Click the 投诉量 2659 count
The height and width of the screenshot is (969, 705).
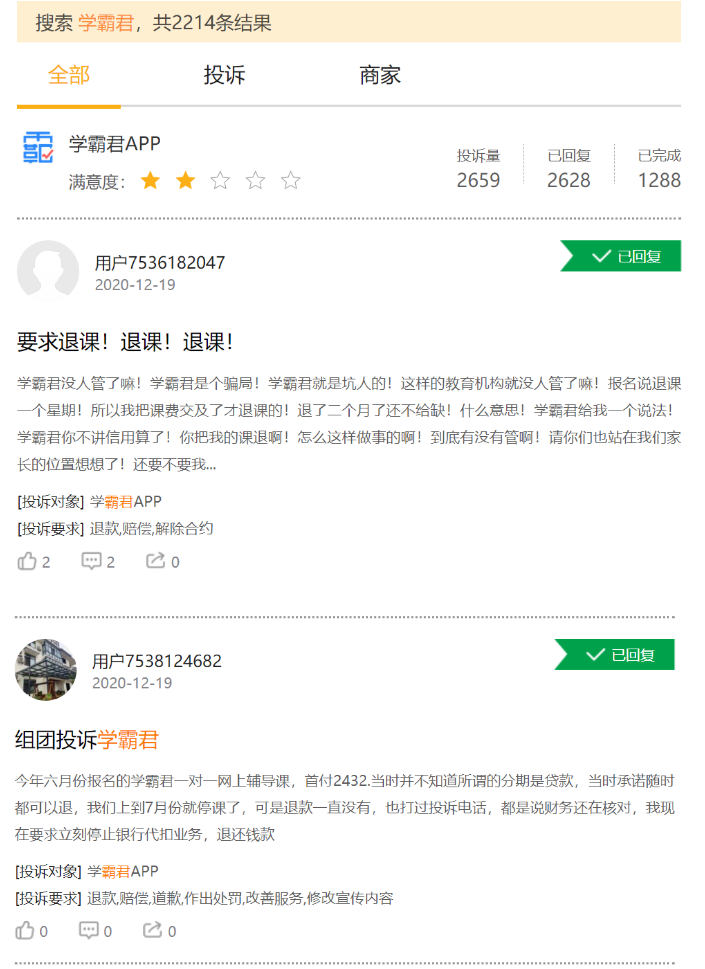tap(478, 168)
